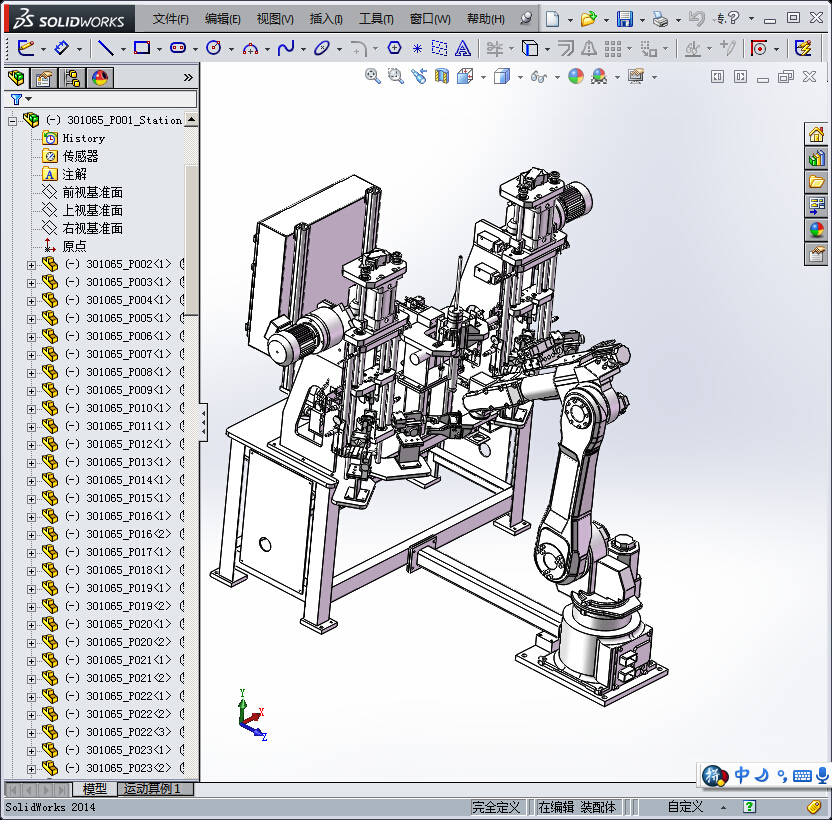Expand the 301065_P010<1> tree node
Viewport: 832px width, 820px height.
tap(31, 409)
